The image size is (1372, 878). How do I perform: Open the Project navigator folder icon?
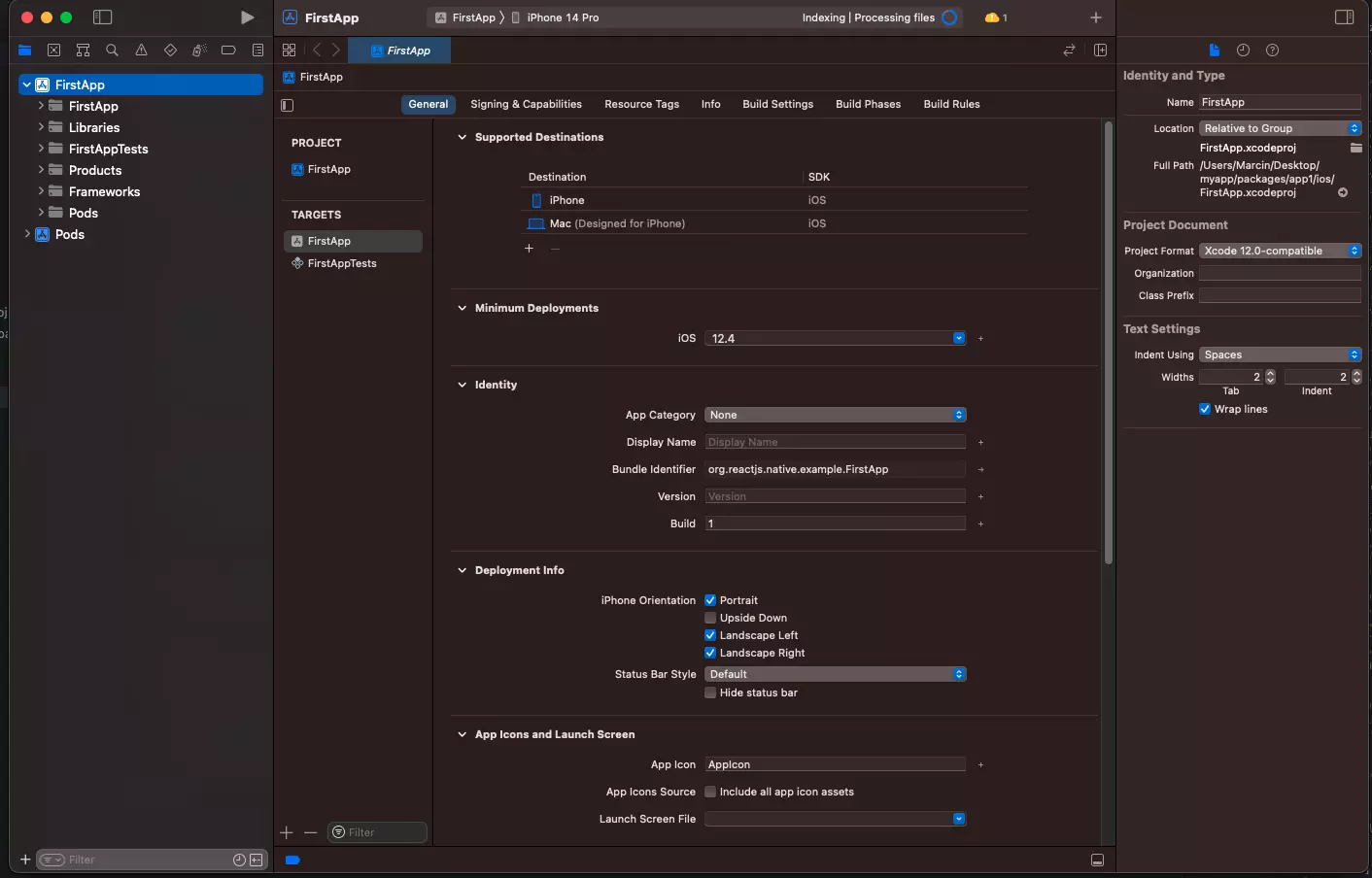tap(25, 51)
